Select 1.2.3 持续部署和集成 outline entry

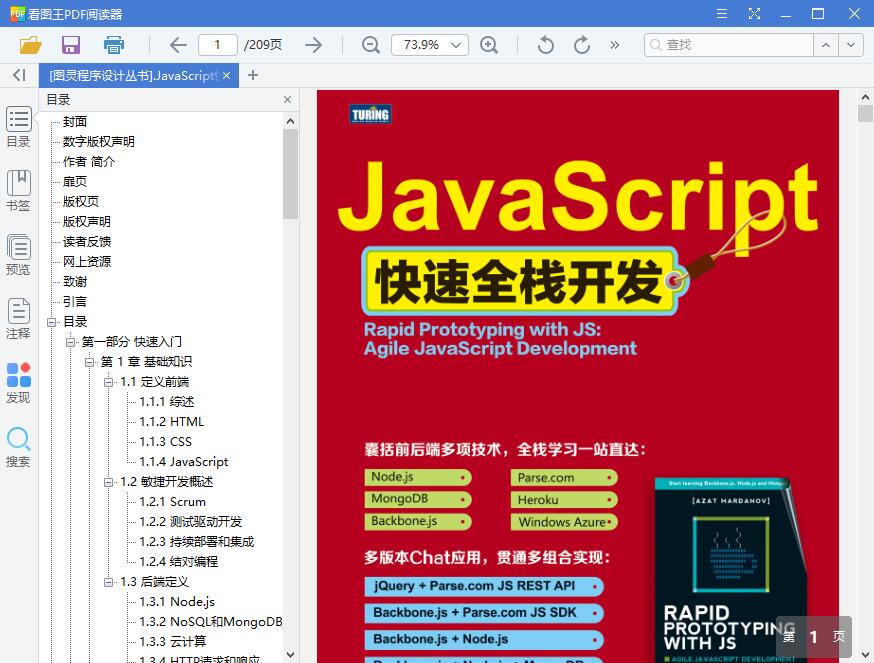[197, 542]
